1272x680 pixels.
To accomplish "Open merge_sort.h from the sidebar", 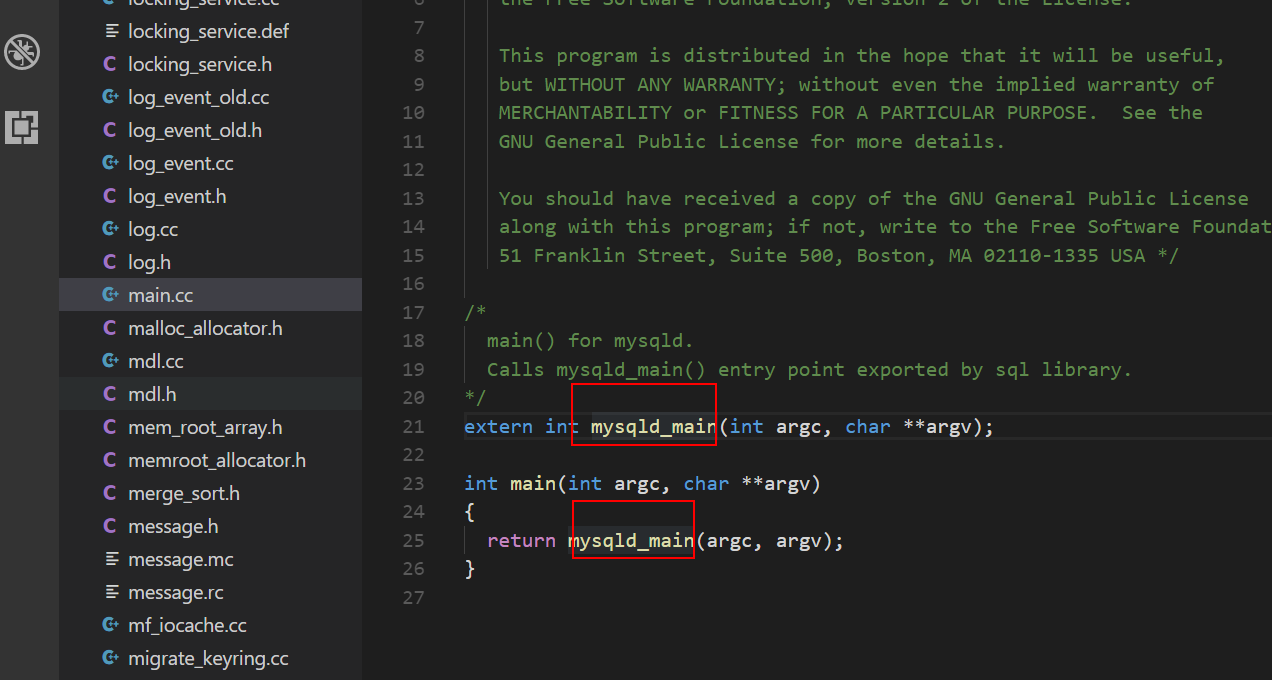I will click(x=184, y=492).
